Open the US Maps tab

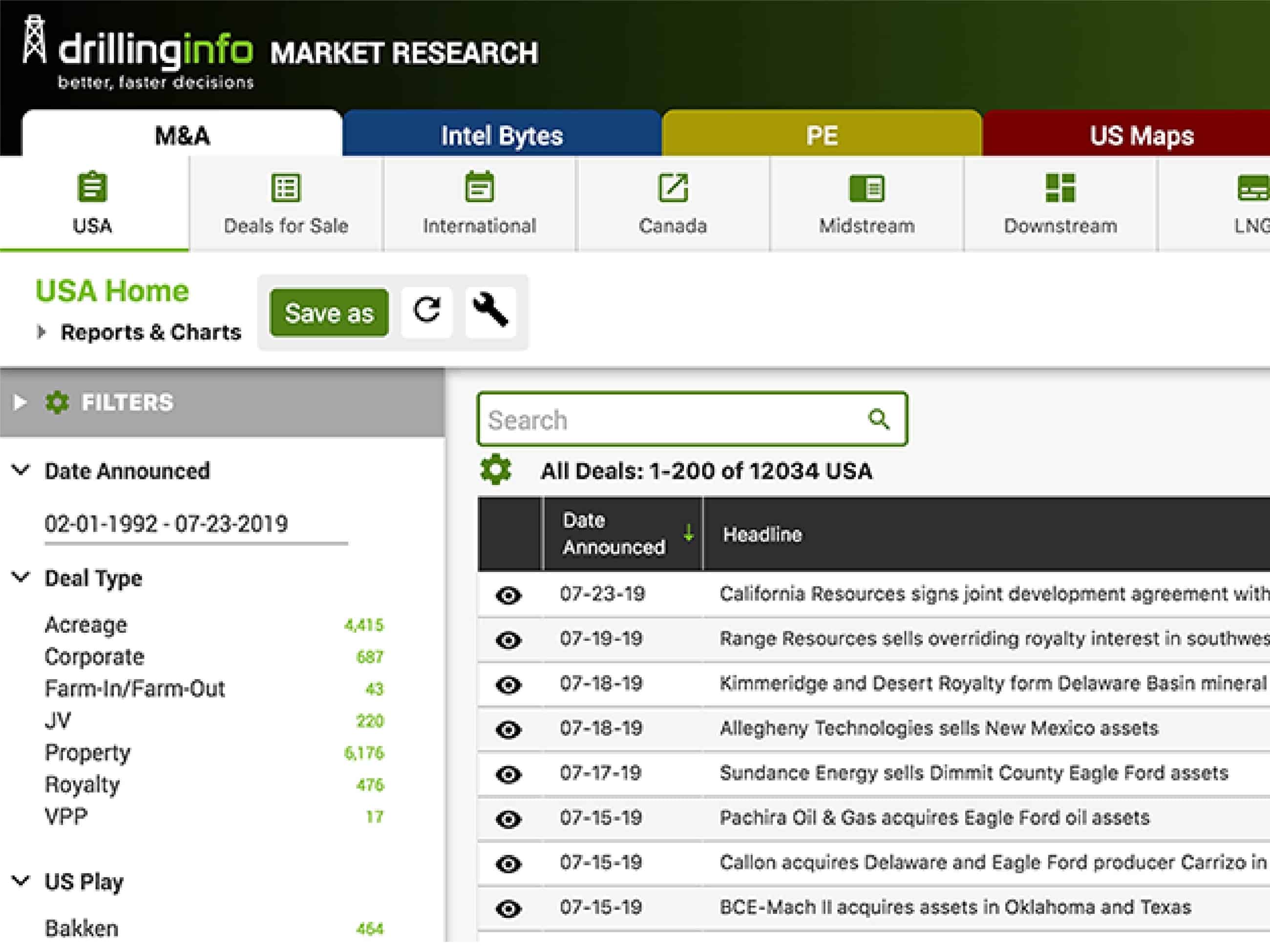coord(1142,135)
